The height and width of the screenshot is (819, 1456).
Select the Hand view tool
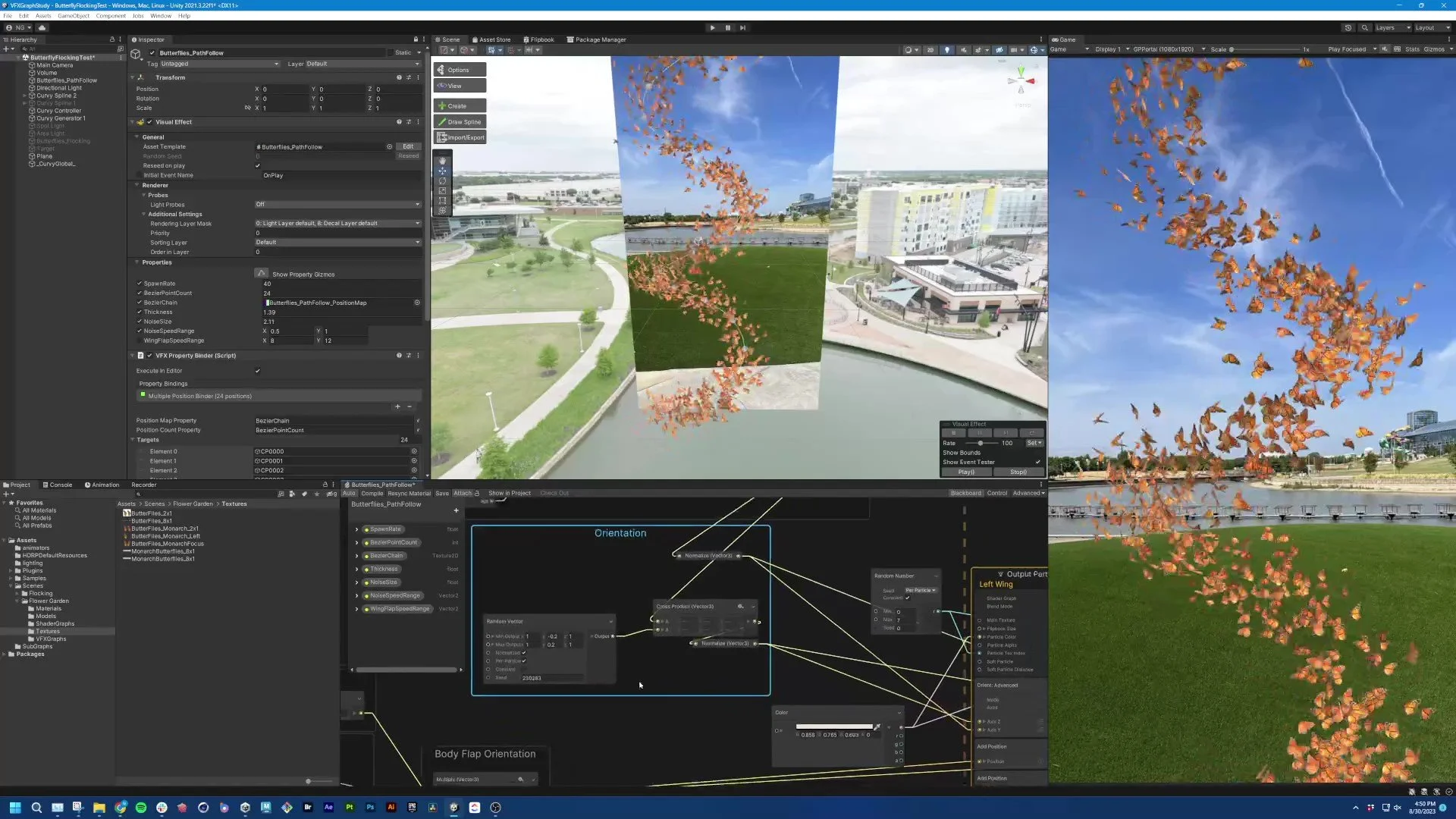coord(442,161)
